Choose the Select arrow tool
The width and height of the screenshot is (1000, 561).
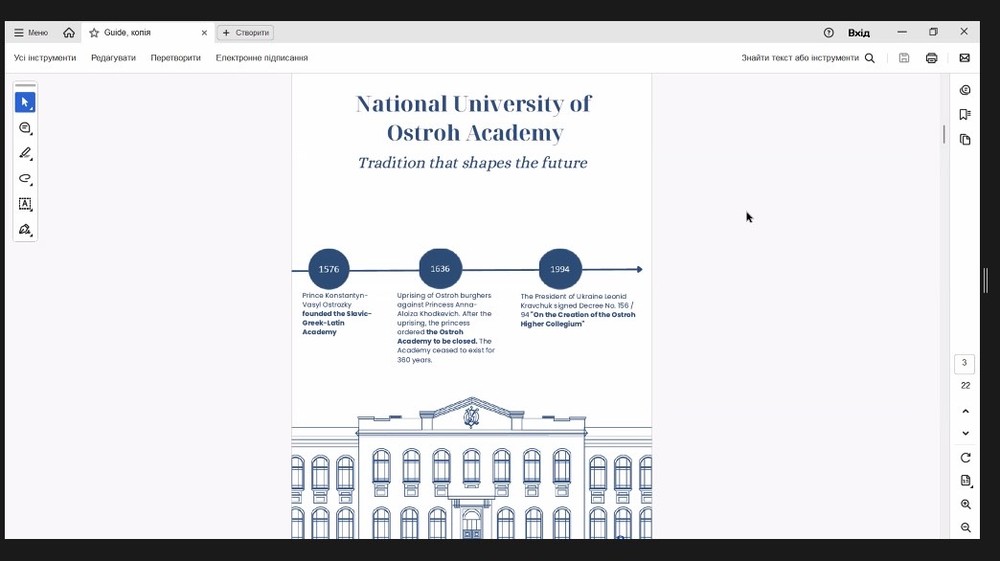25,102
